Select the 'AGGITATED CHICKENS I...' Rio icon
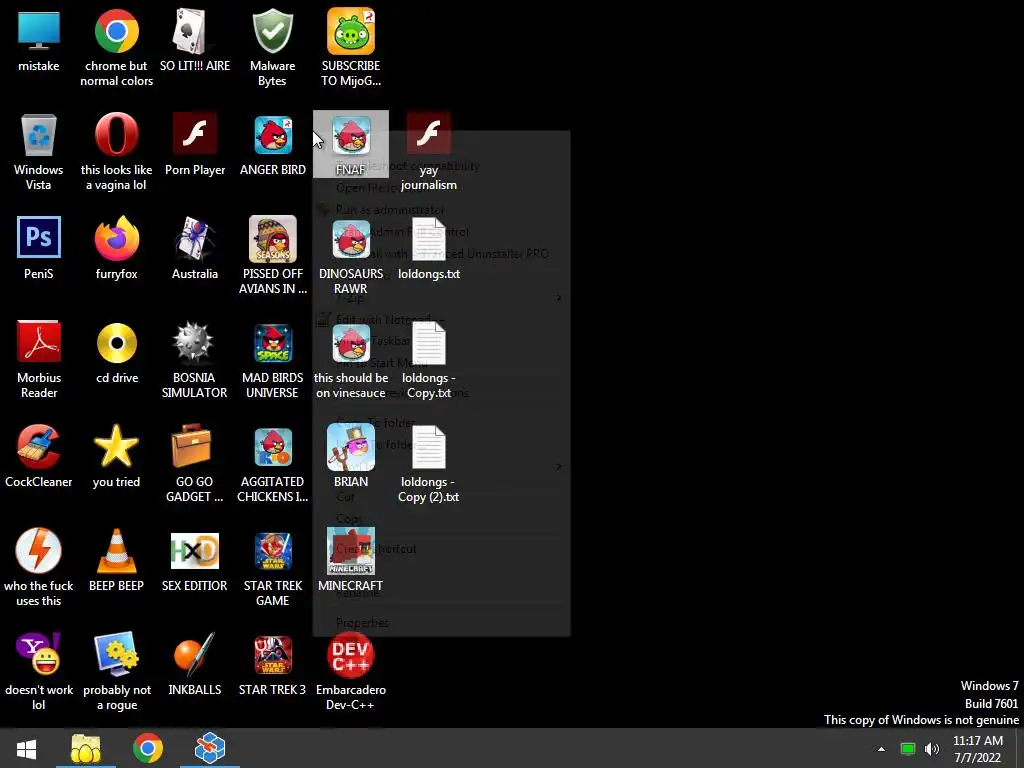 [x=272, y=447]
